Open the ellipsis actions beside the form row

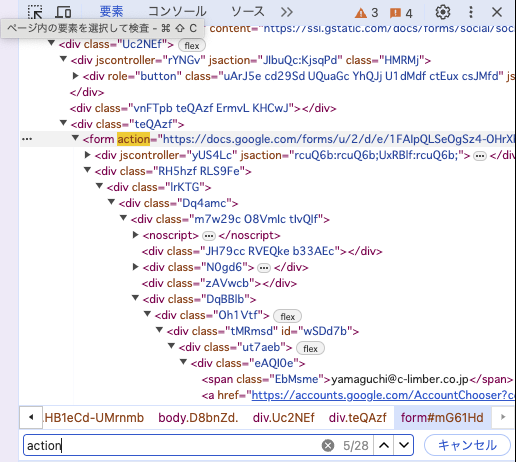click(x=27, y=139)
